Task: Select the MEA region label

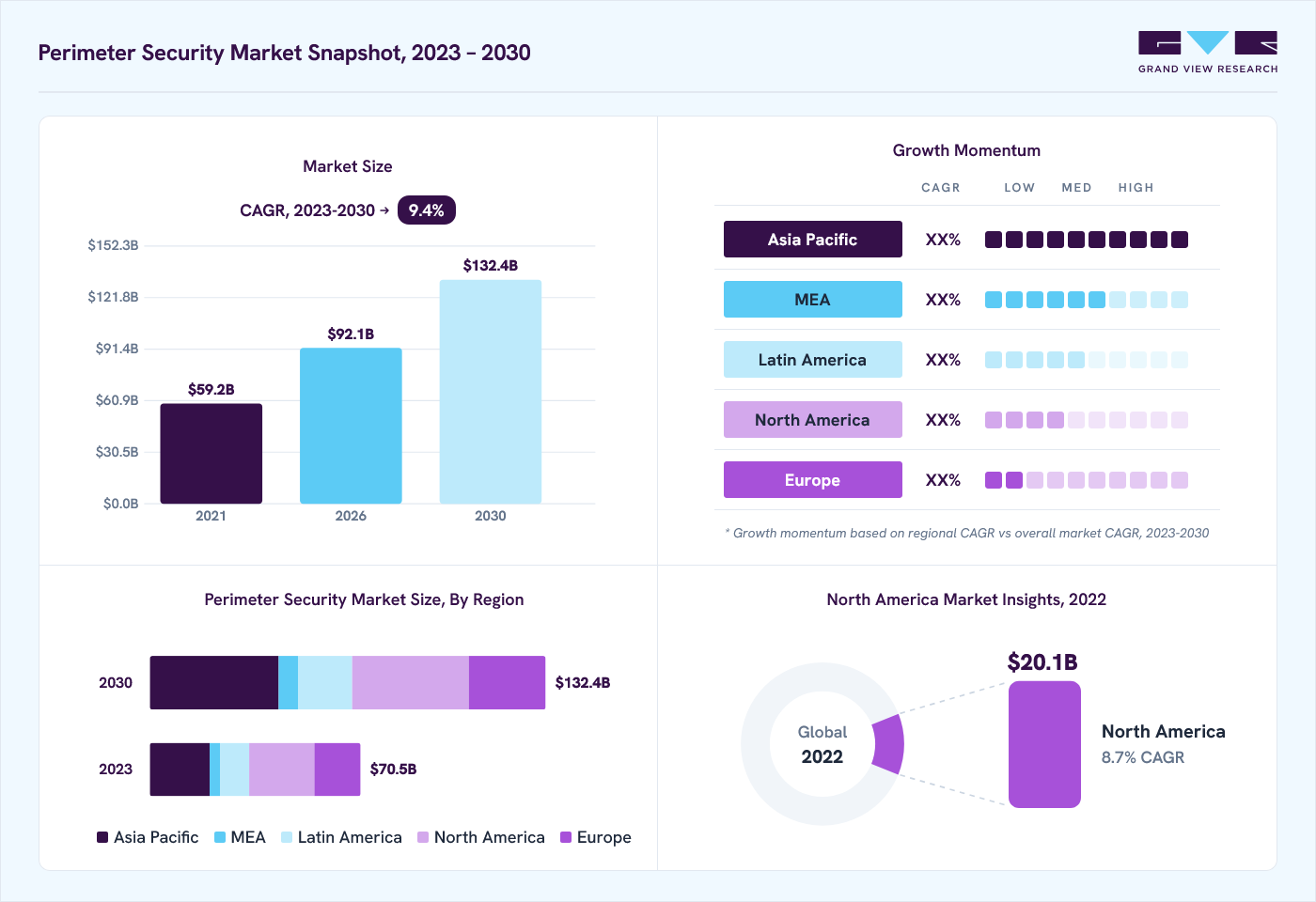Action: (x=813, y=300)
